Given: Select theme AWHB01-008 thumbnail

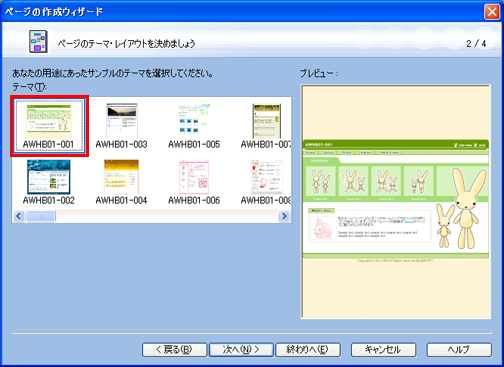Looking at the screenshot, I should click(x=266, y=182).
